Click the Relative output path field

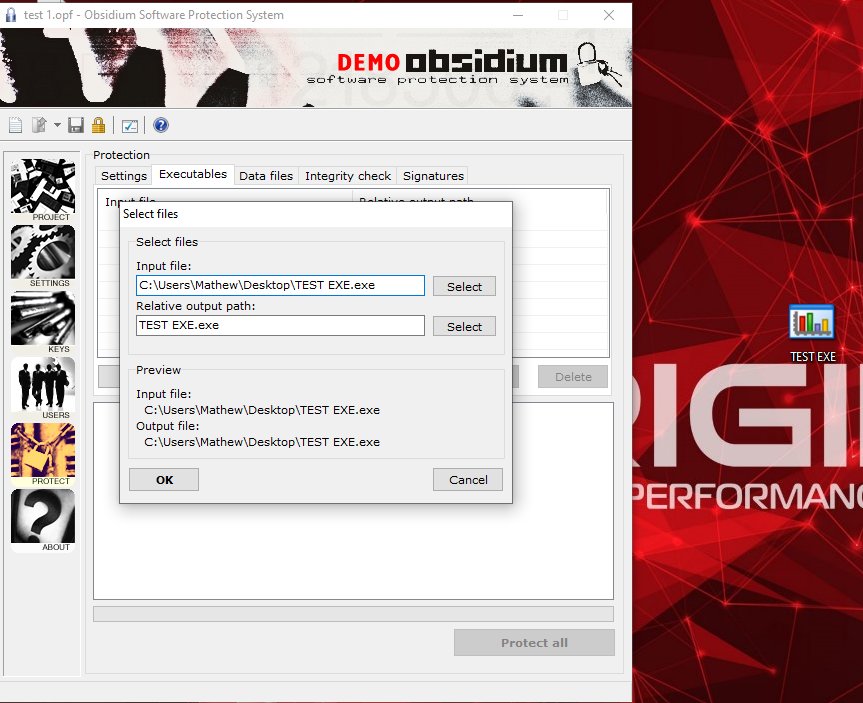coord(280,325)
